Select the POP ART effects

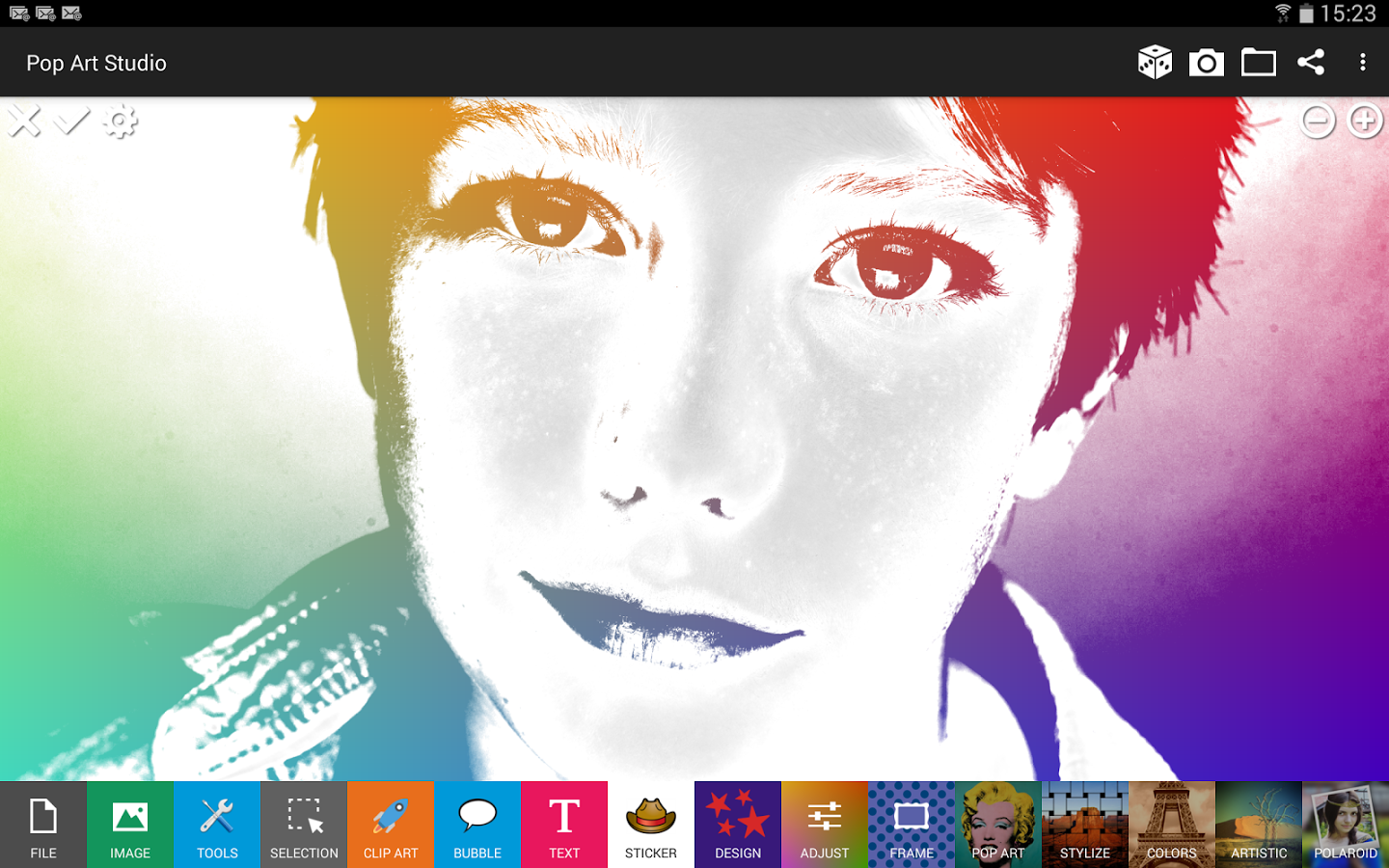998,825
